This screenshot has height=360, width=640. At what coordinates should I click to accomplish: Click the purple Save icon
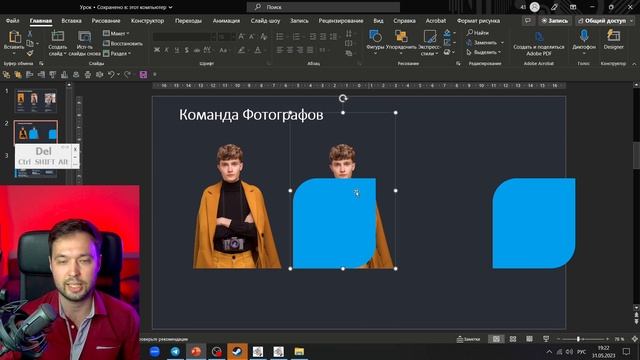coord(143,74)
